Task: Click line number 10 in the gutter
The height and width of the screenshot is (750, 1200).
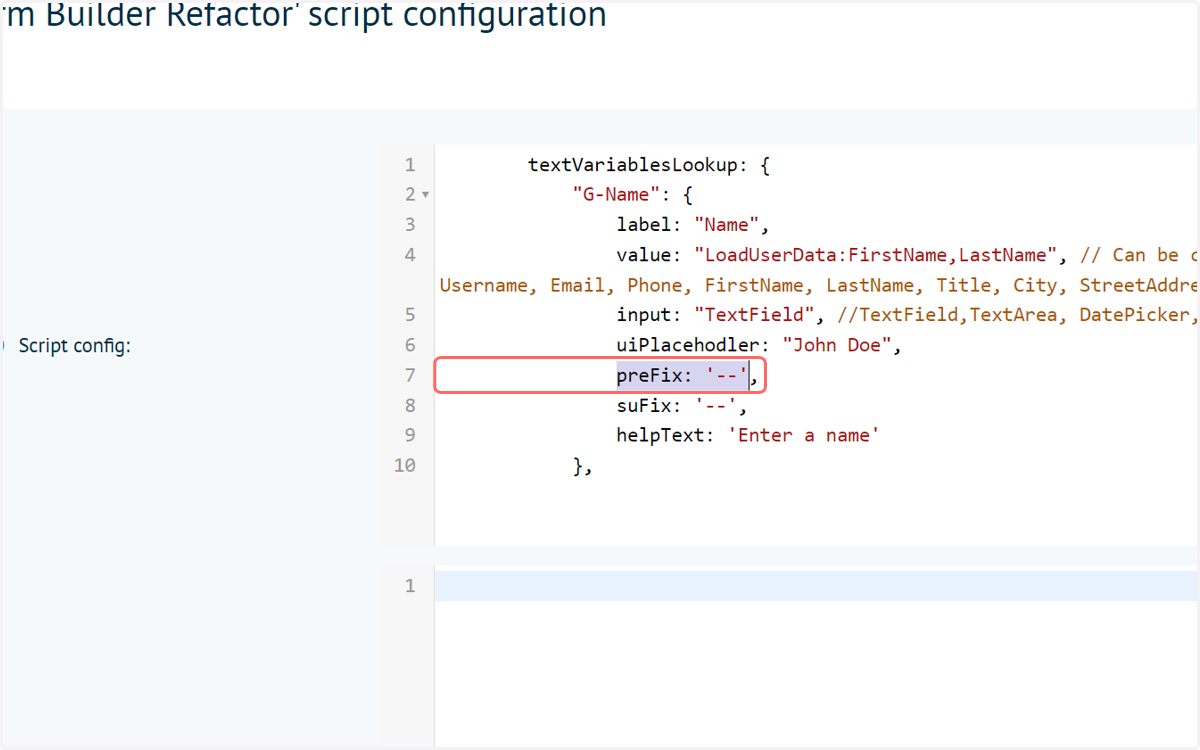Action: point(405,465)
